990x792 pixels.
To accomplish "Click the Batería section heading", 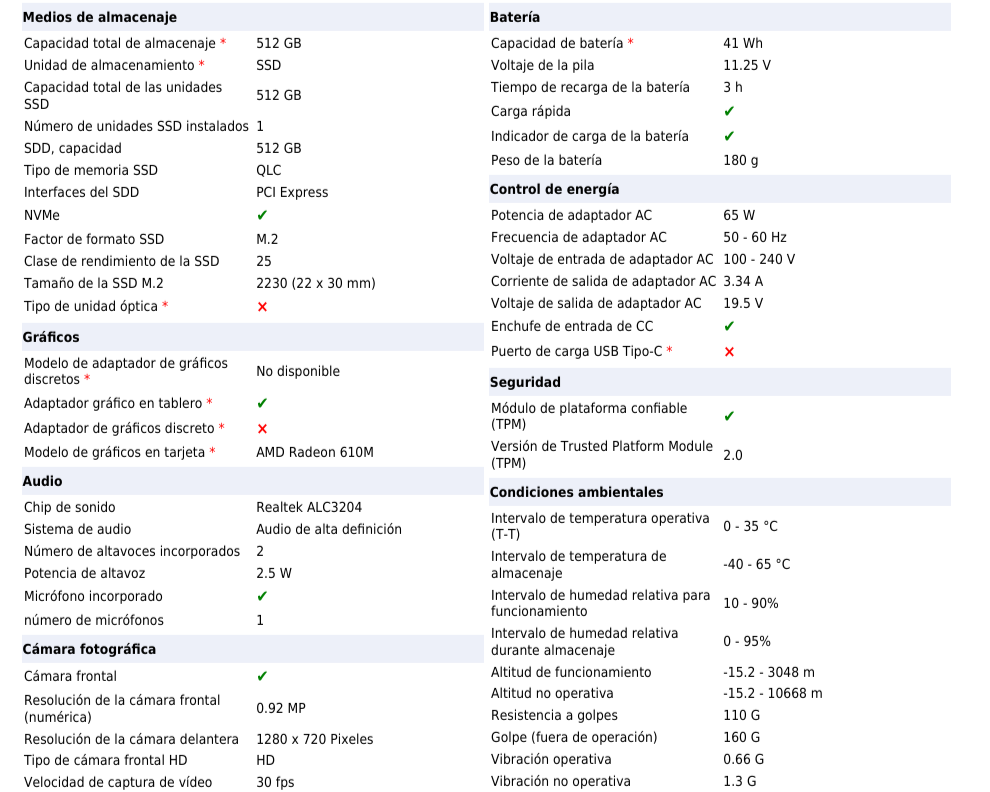I will [x=515, y=17].
